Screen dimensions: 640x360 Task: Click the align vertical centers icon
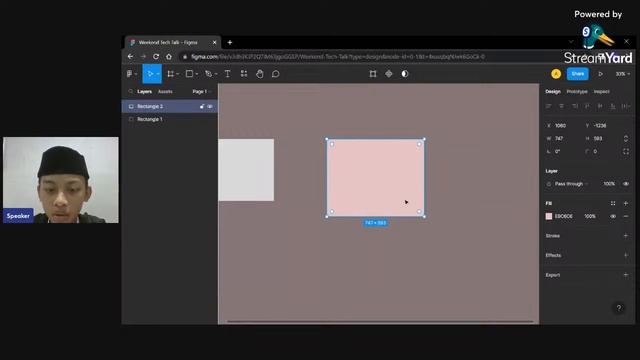(x=600, y=106)
